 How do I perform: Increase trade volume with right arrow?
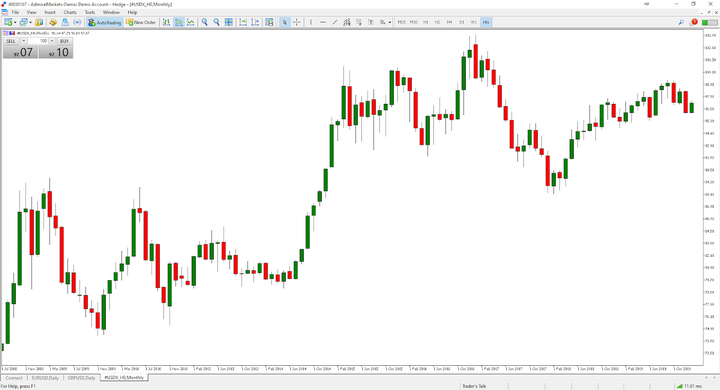tap(51, 41)
